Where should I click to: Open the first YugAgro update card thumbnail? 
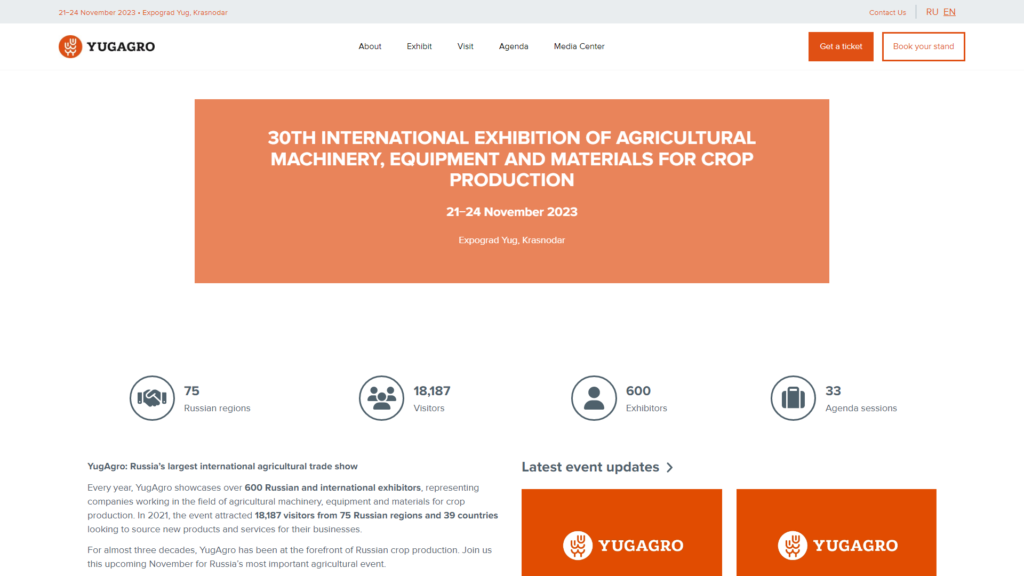pyautogui.click(x=622, y=532)
